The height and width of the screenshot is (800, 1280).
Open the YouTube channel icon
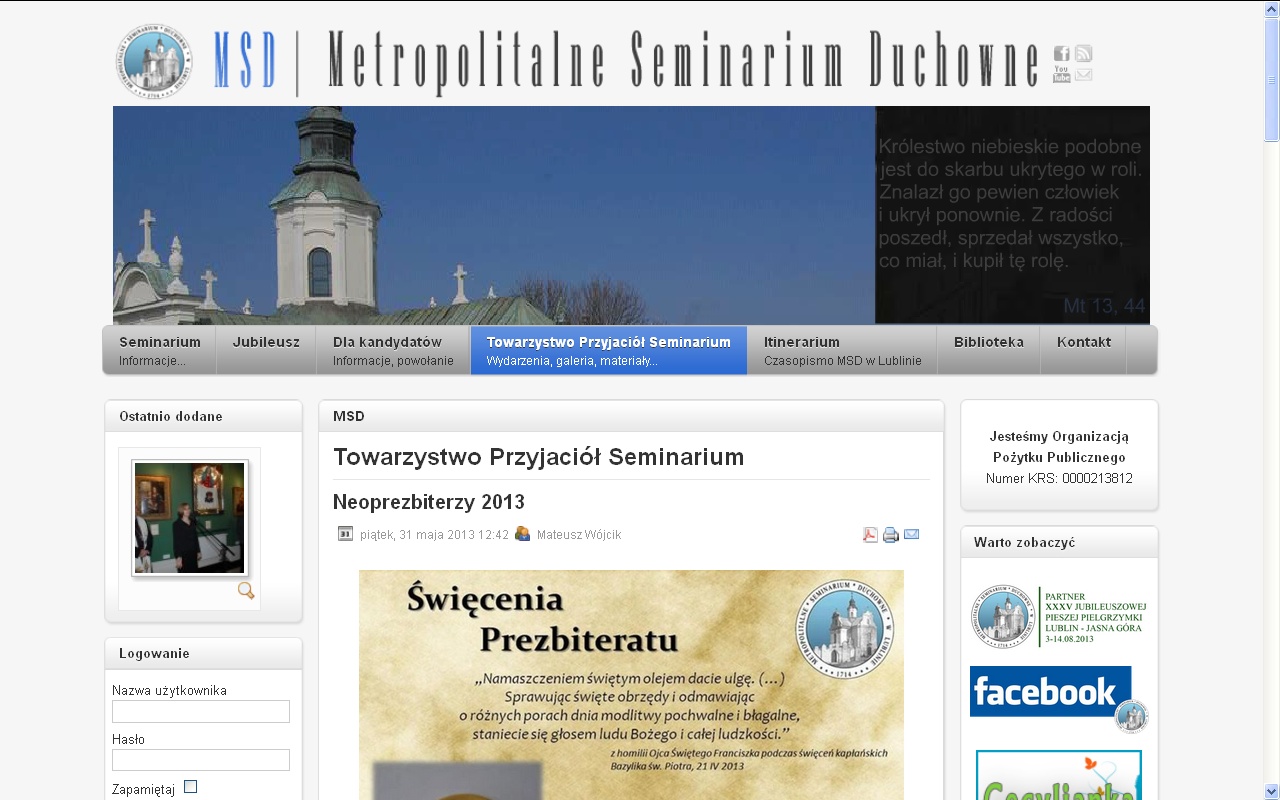[x=1061, y=74]
